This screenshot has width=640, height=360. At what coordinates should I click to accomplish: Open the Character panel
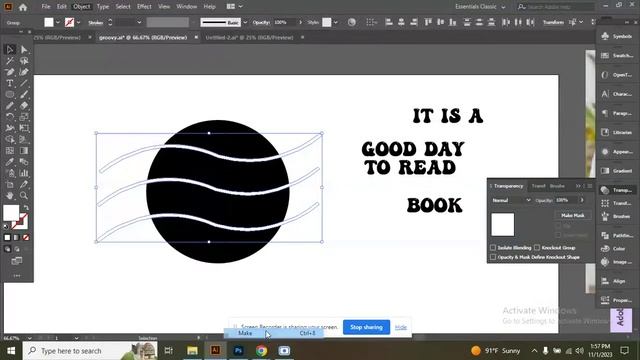617,94
